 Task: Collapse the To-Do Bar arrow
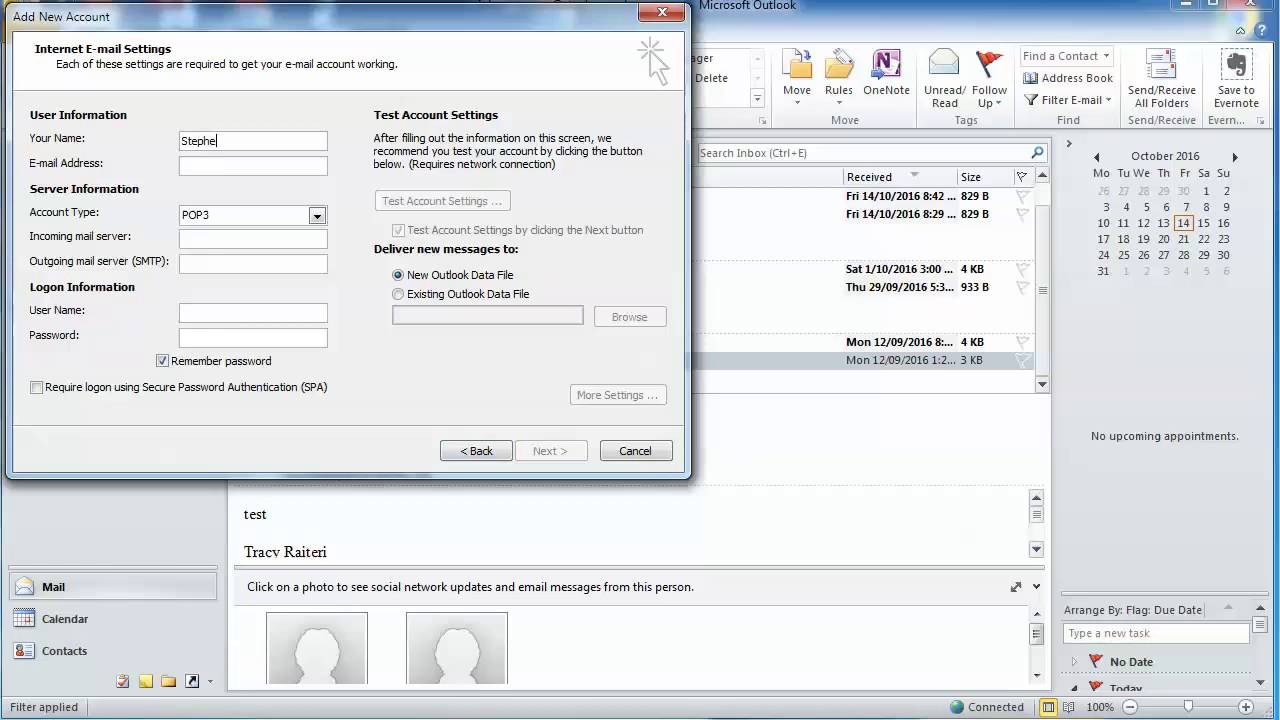point(1069,144)
